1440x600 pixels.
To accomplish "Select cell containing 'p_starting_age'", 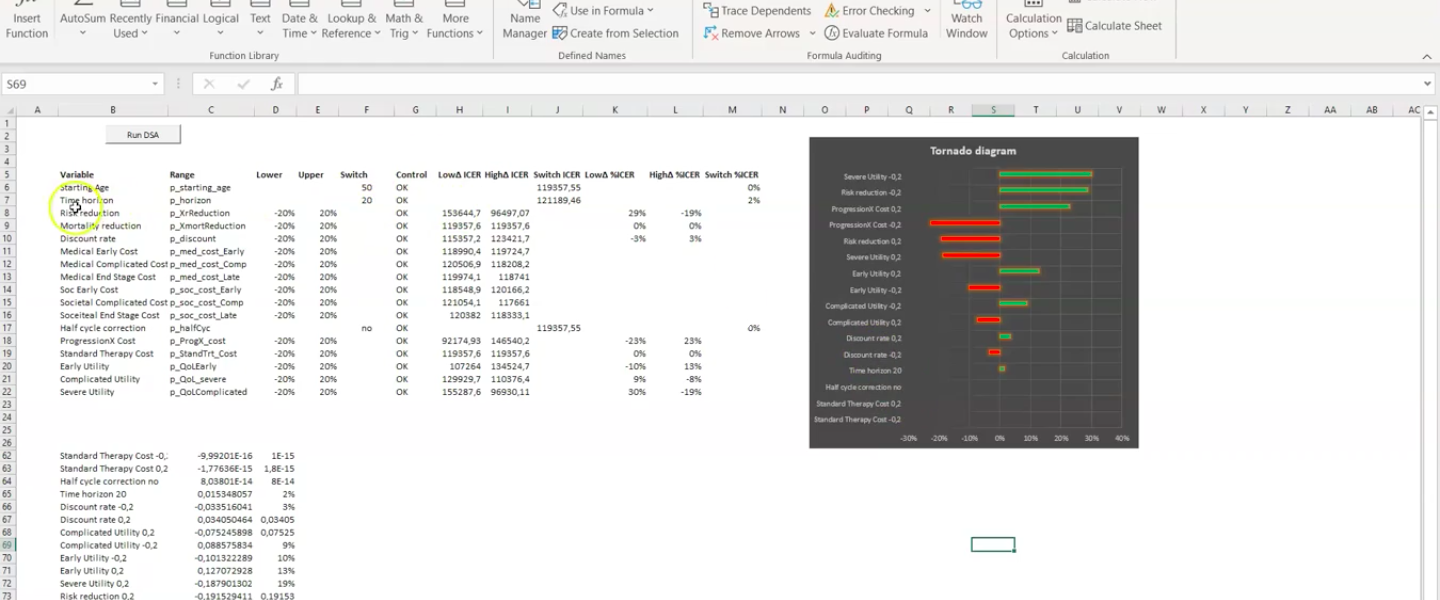I will tap(210, 188).
